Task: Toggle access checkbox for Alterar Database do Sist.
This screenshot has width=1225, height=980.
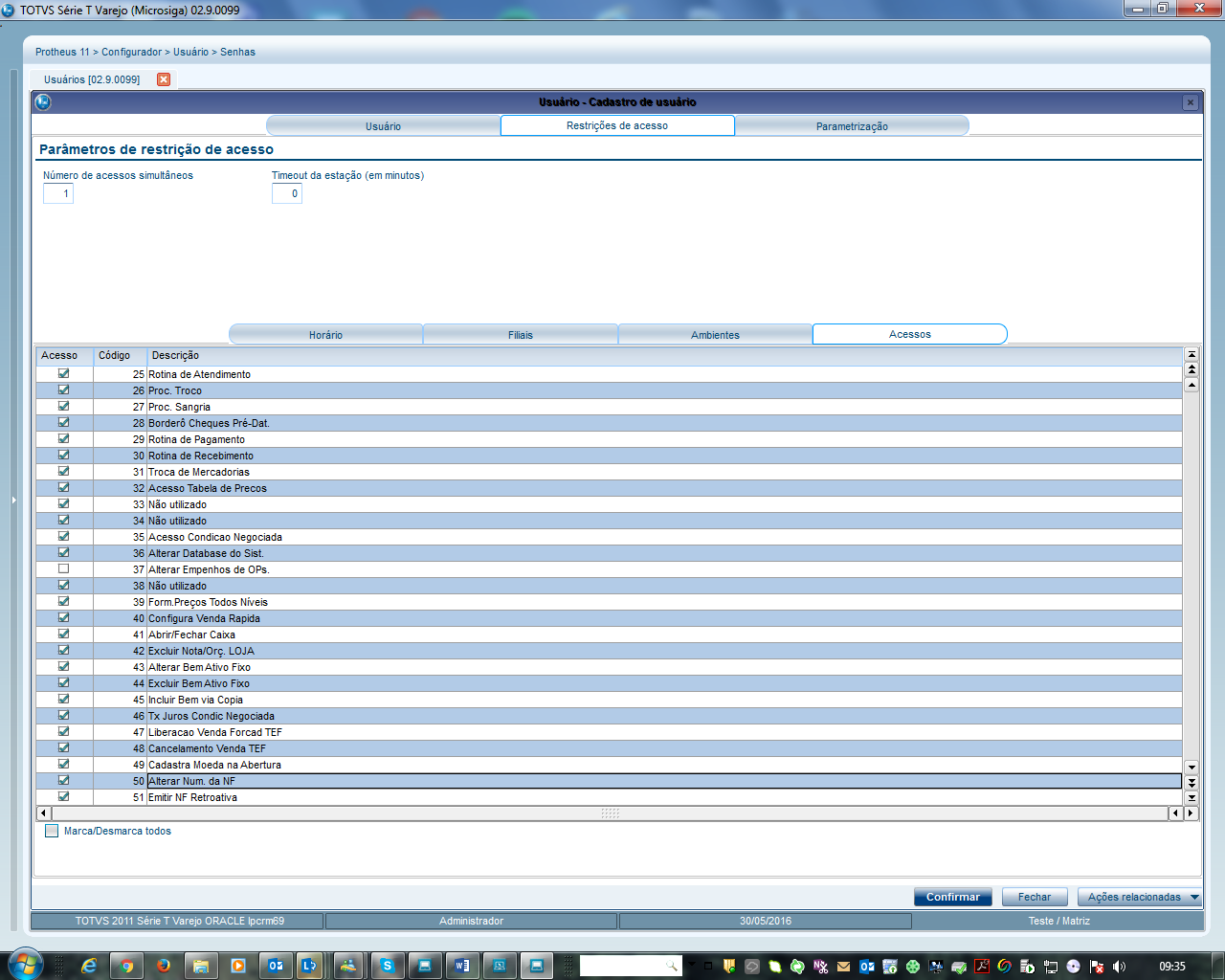Action: tap(64, 553)
